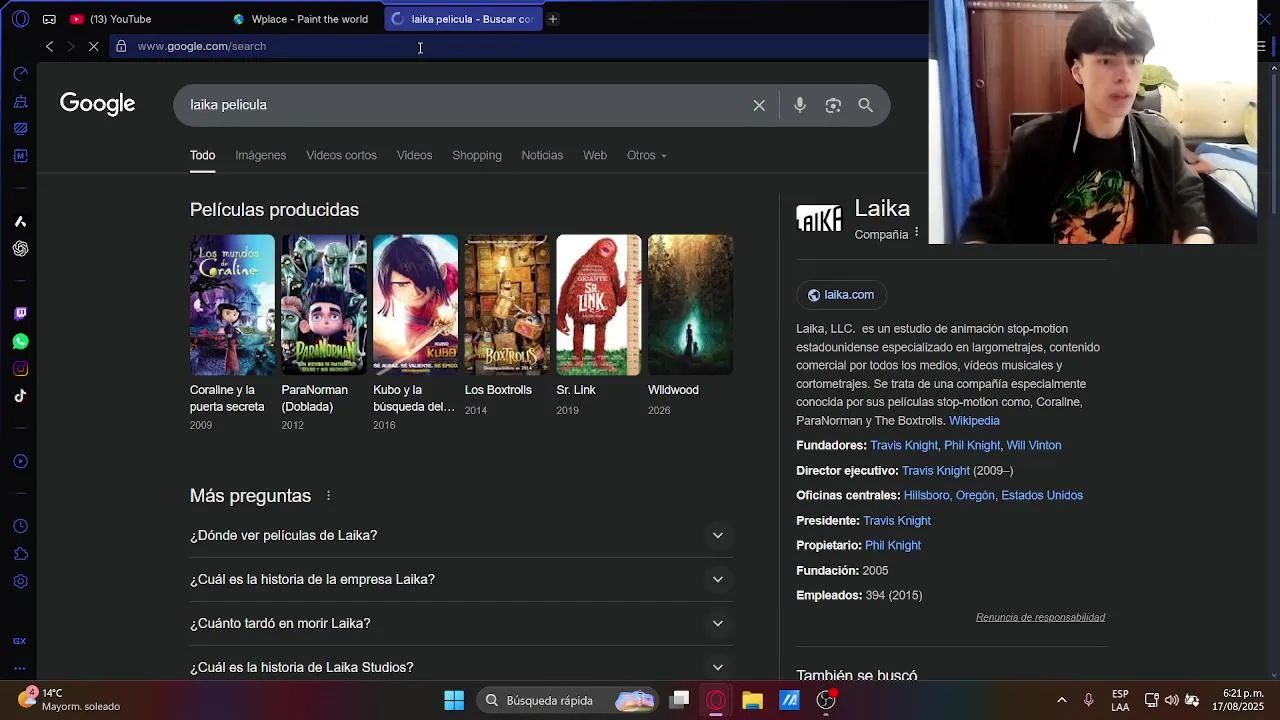Open the Wikipedia link in description
The width and height of the screenshot is (1280, 720).
pyautogui.click(x=974, y=421)
